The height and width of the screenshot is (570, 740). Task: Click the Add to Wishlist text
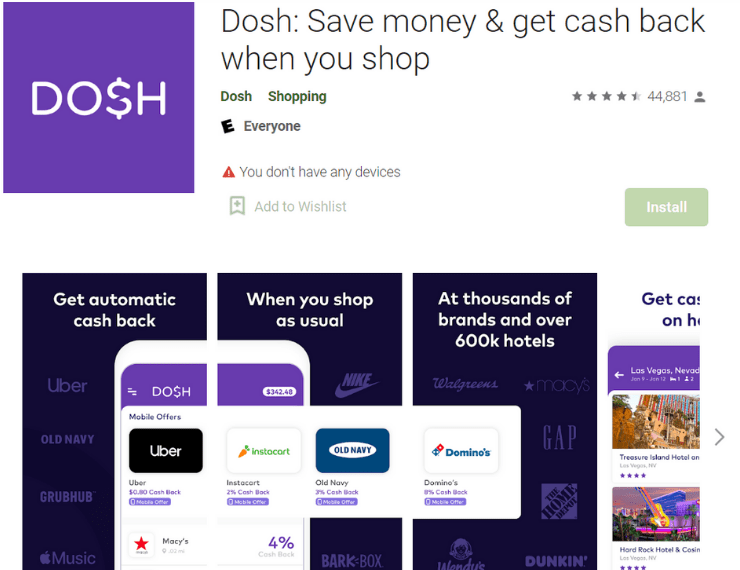tap(300, 207)
